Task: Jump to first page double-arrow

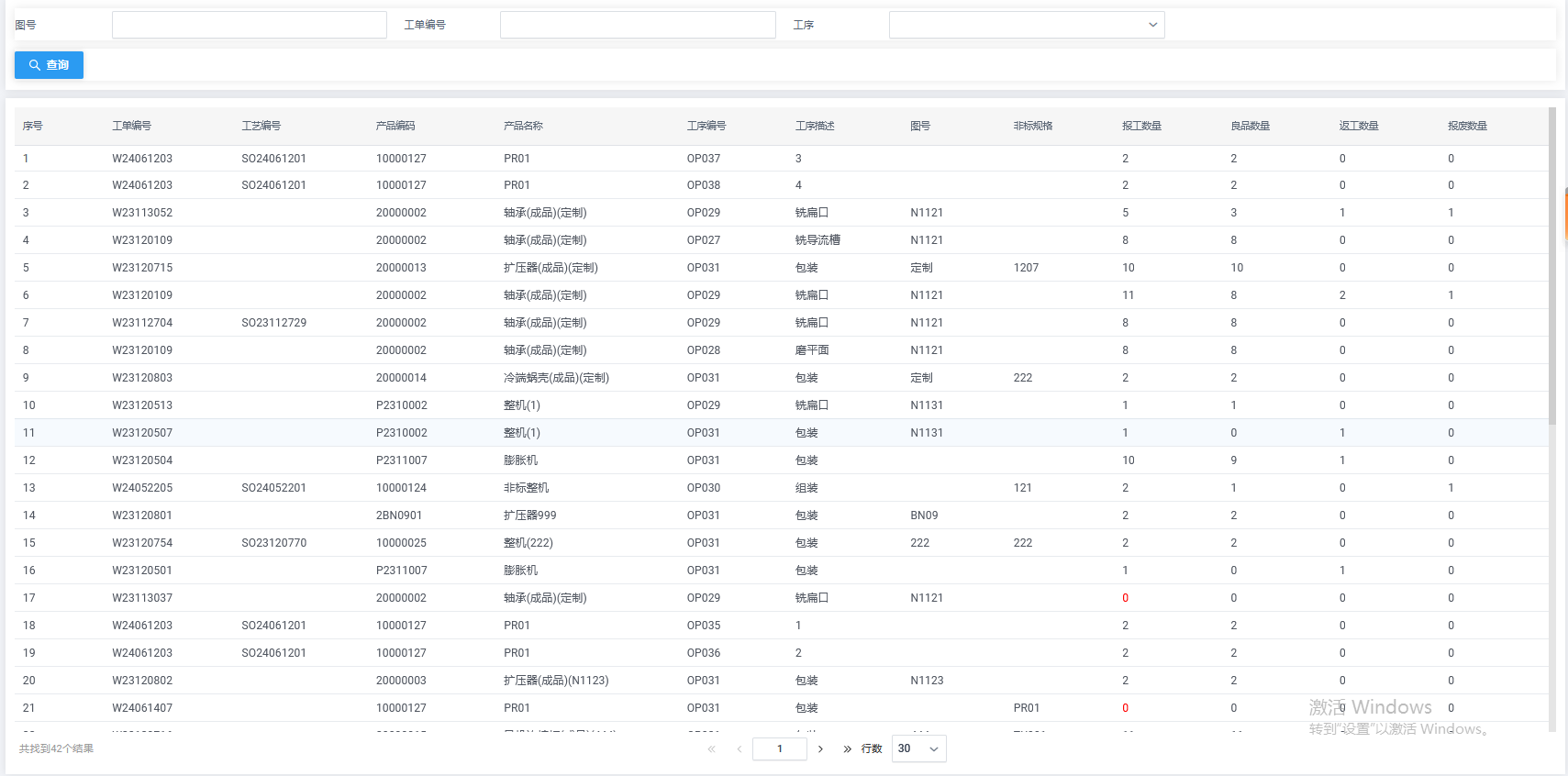Action: 711,748
